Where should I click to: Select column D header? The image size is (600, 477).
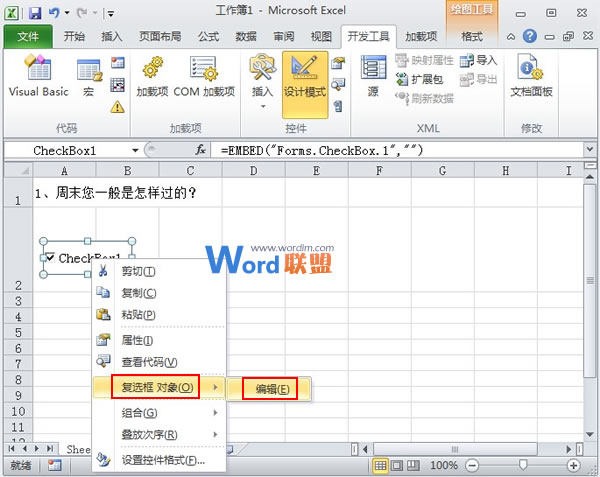[x=253, y=171]
